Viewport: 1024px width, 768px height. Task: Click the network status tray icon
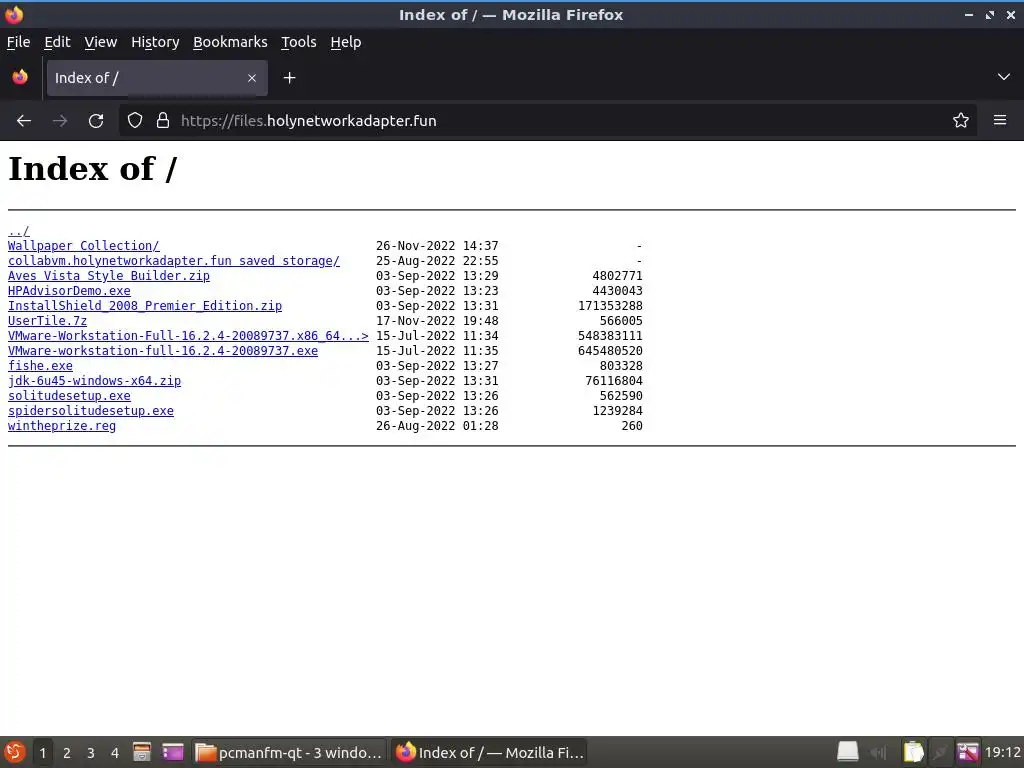pos(940,753)
